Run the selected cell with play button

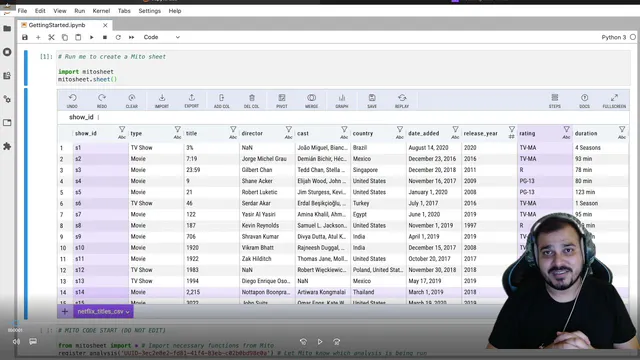coord(91,37)
